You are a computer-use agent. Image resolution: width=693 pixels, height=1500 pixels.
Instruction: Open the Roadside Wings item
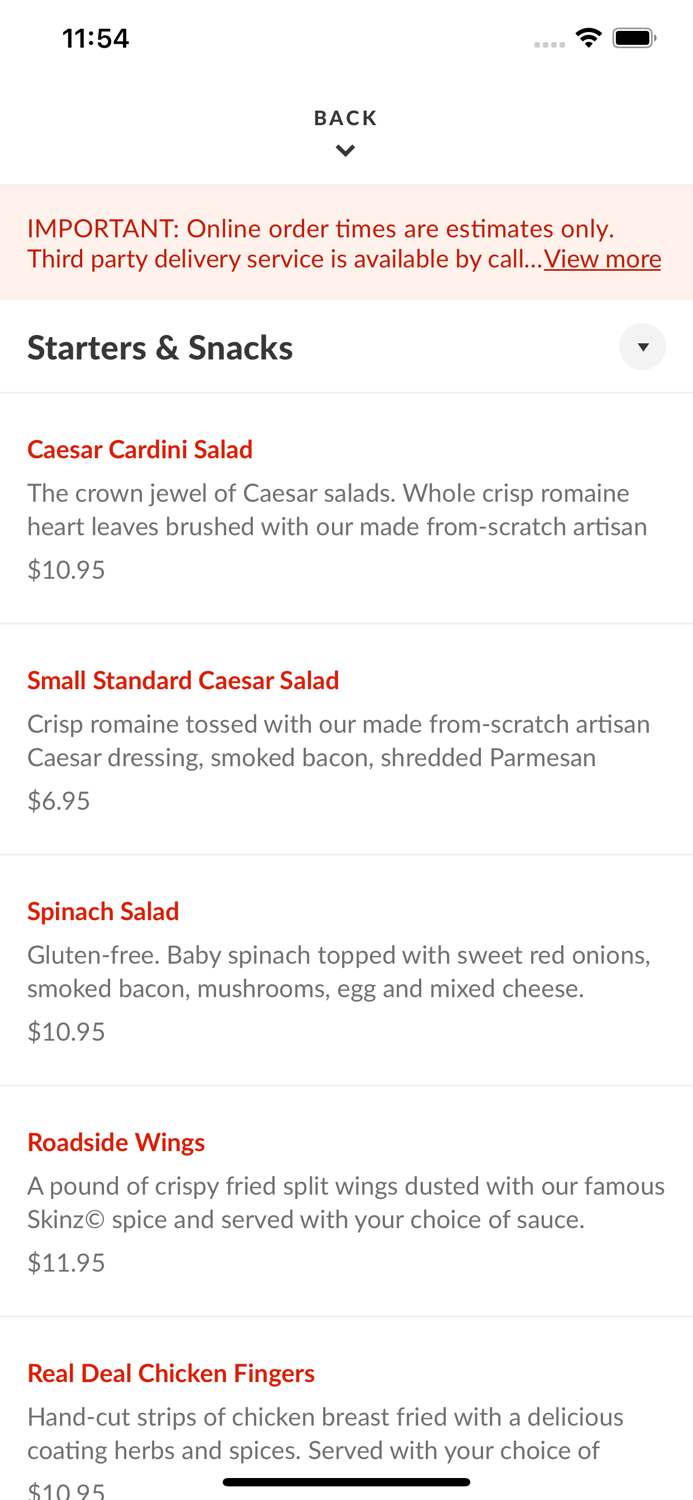pos(116,1143)
